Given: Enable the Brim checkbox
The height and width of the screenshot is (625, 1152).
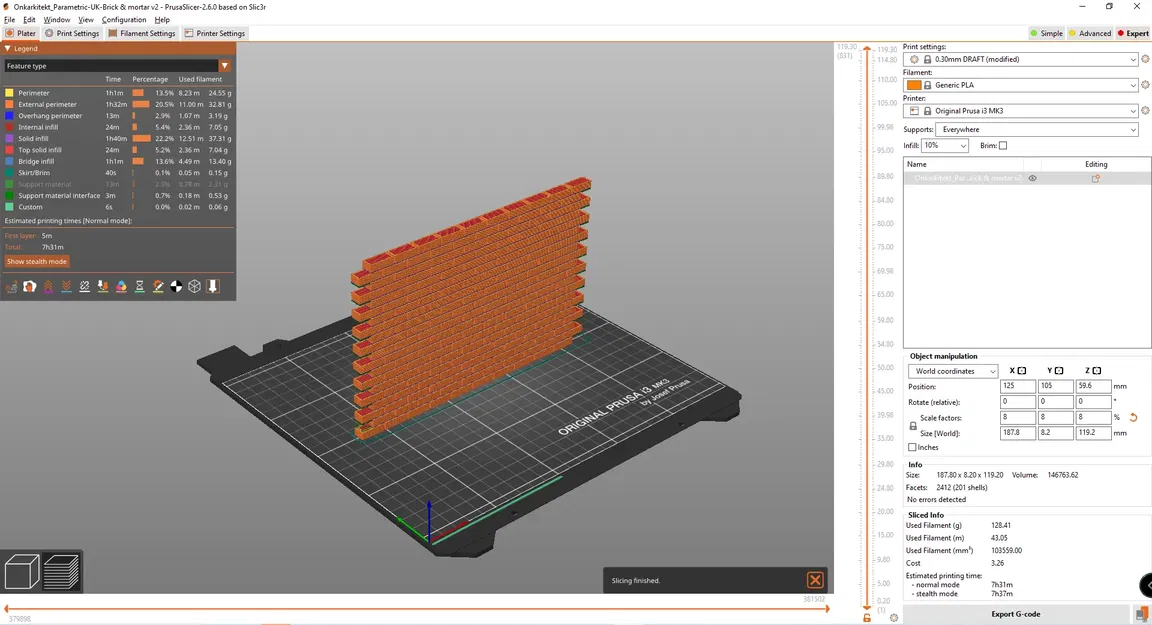Looking at the screenshot, I should tap(1003, 145).
